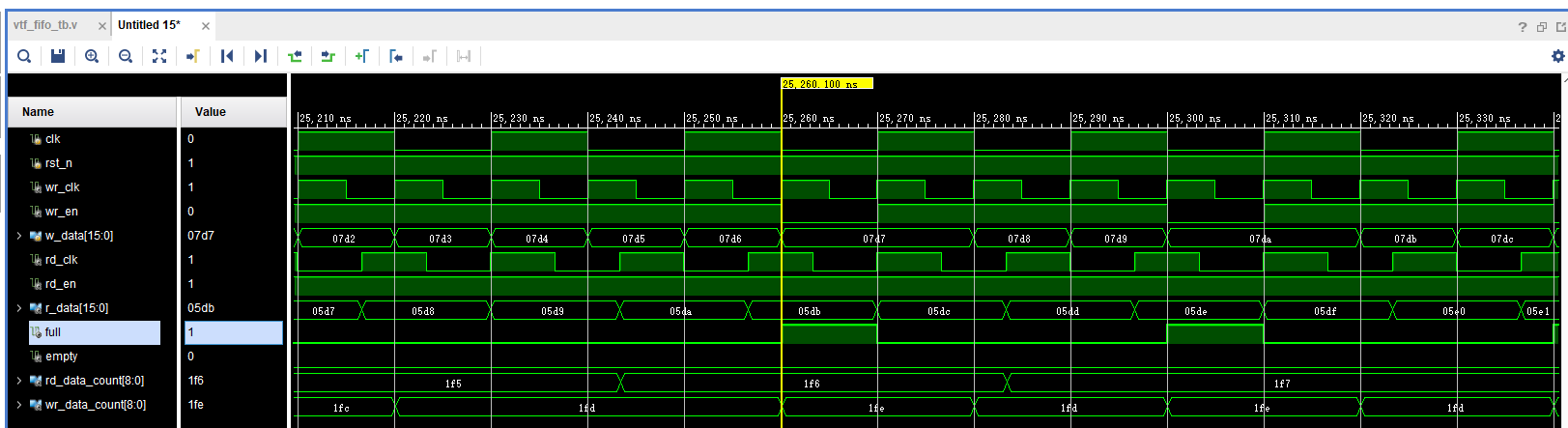Image resolution: width=1568 pixels, height=428 pixels.
Task: Expand the wr_data_count[8:0] bus
Action: [19, 405]
